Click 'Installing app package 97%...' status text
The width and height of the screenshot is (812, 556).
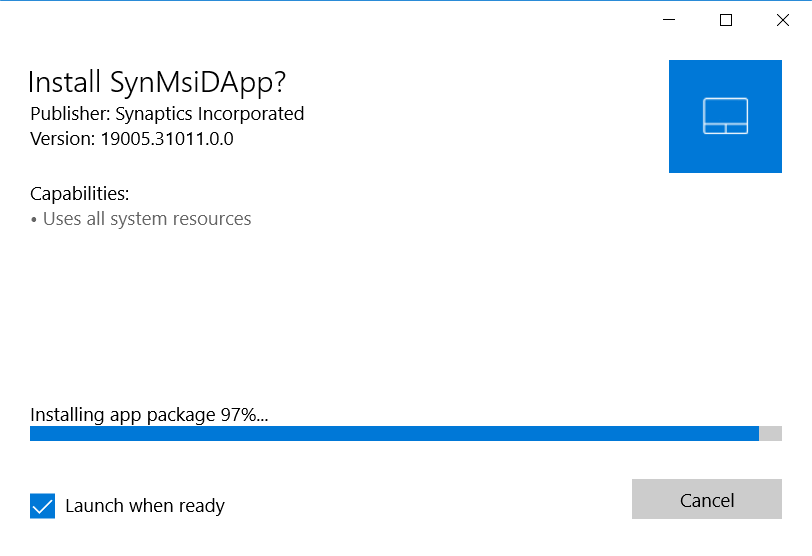point(149,415)
